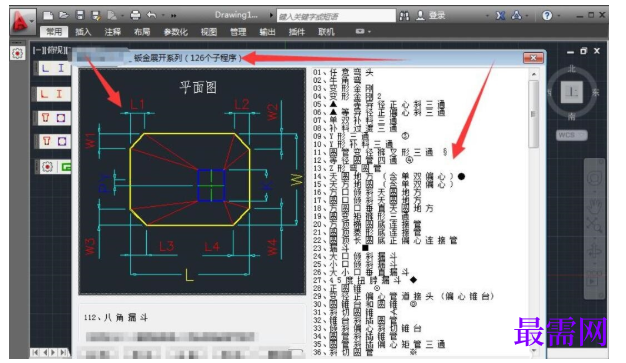Screen dimensions: 626x363
Task: Switch to the 联机 ribbon tab
Action: pyautogui.click(x=326, y=32)
